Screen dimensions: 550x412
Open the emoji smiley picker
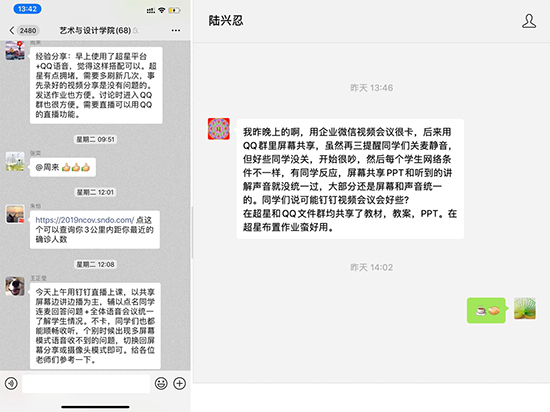(161, 383)
